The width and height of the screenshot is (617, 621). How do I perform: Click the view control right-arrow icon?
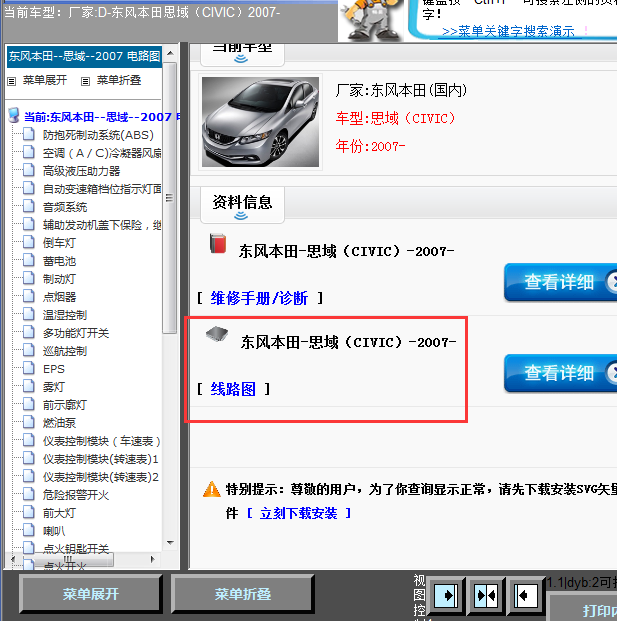click(x=446, y=596)
